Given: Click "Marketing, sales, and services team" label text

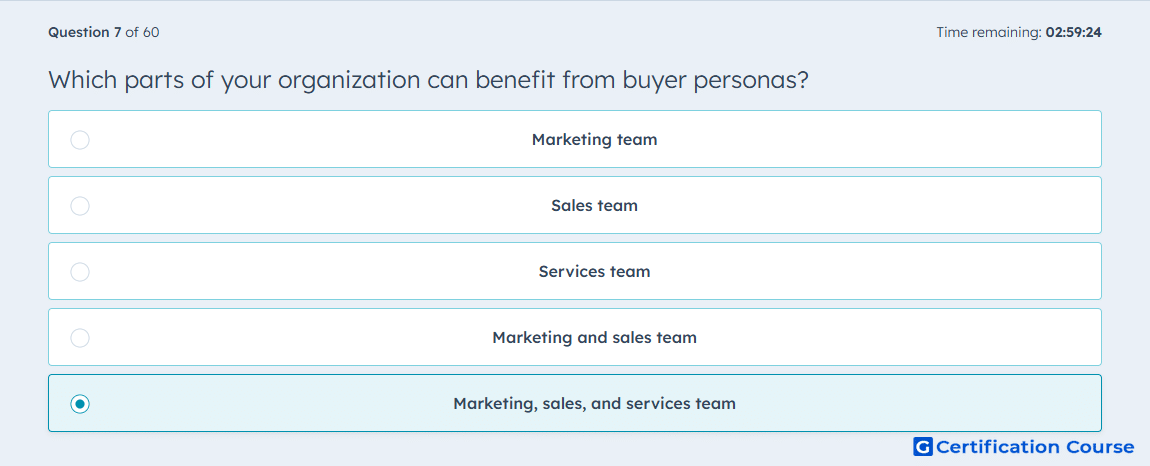Looking at the screenshot, I should click(594, 404).
